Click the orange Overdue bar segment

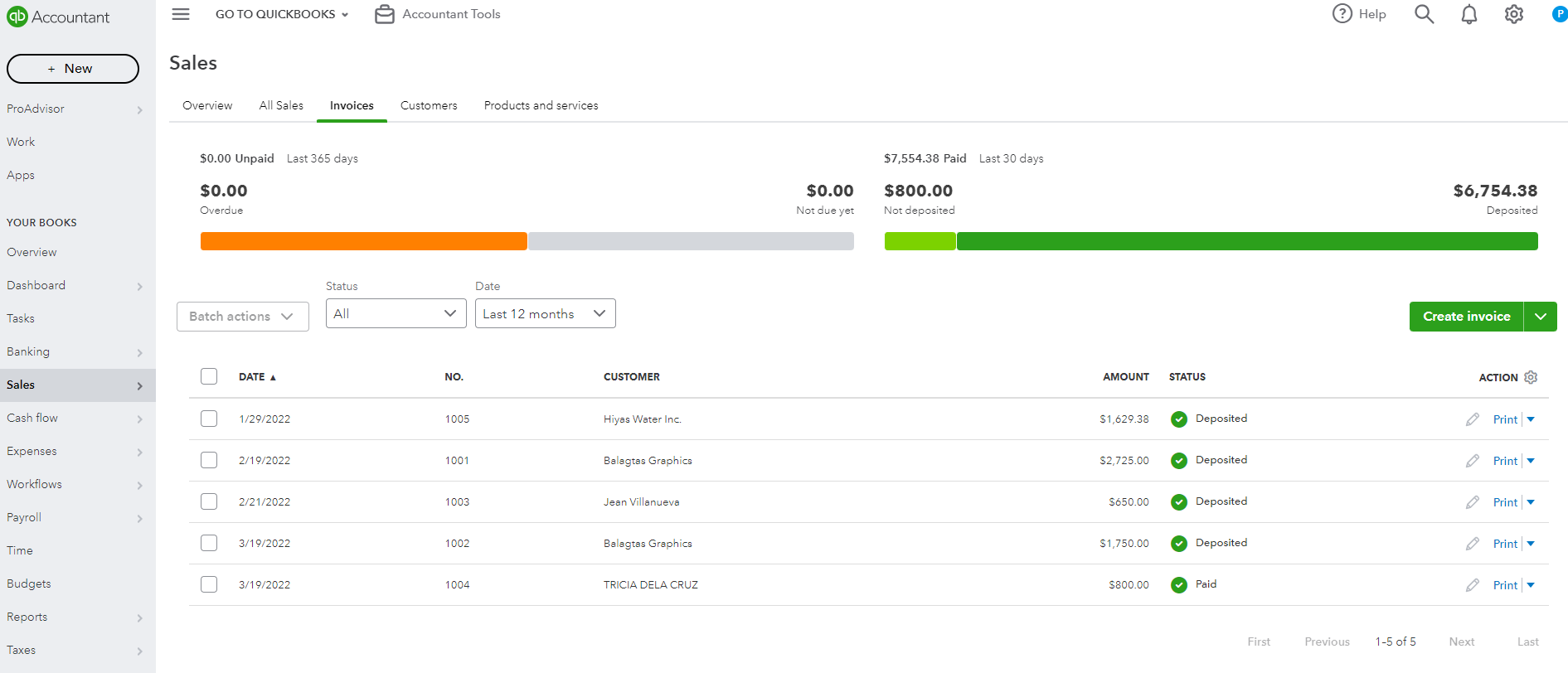click(x=363, y=241)
